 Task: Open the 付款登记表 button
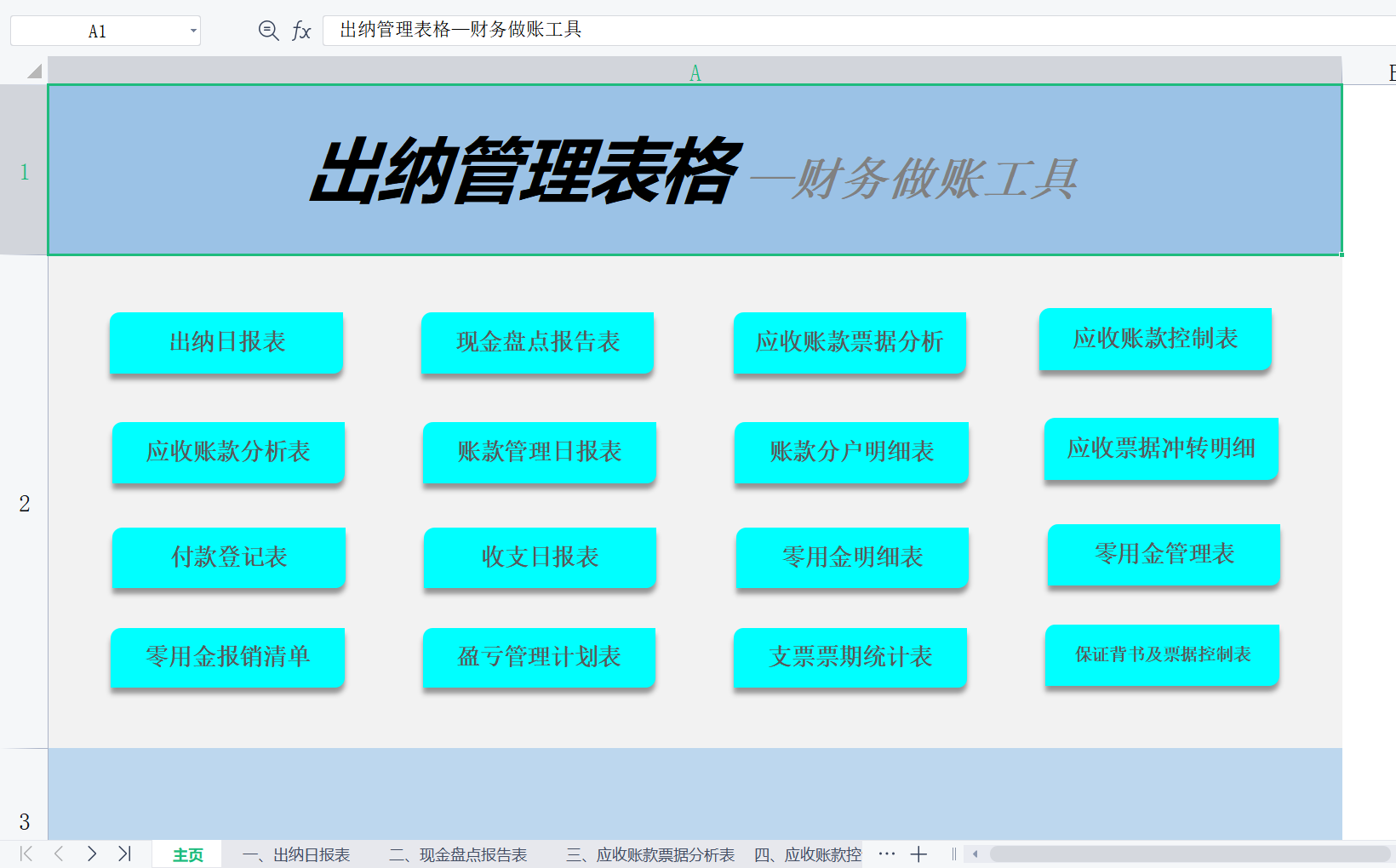click(x=228, y=557)
